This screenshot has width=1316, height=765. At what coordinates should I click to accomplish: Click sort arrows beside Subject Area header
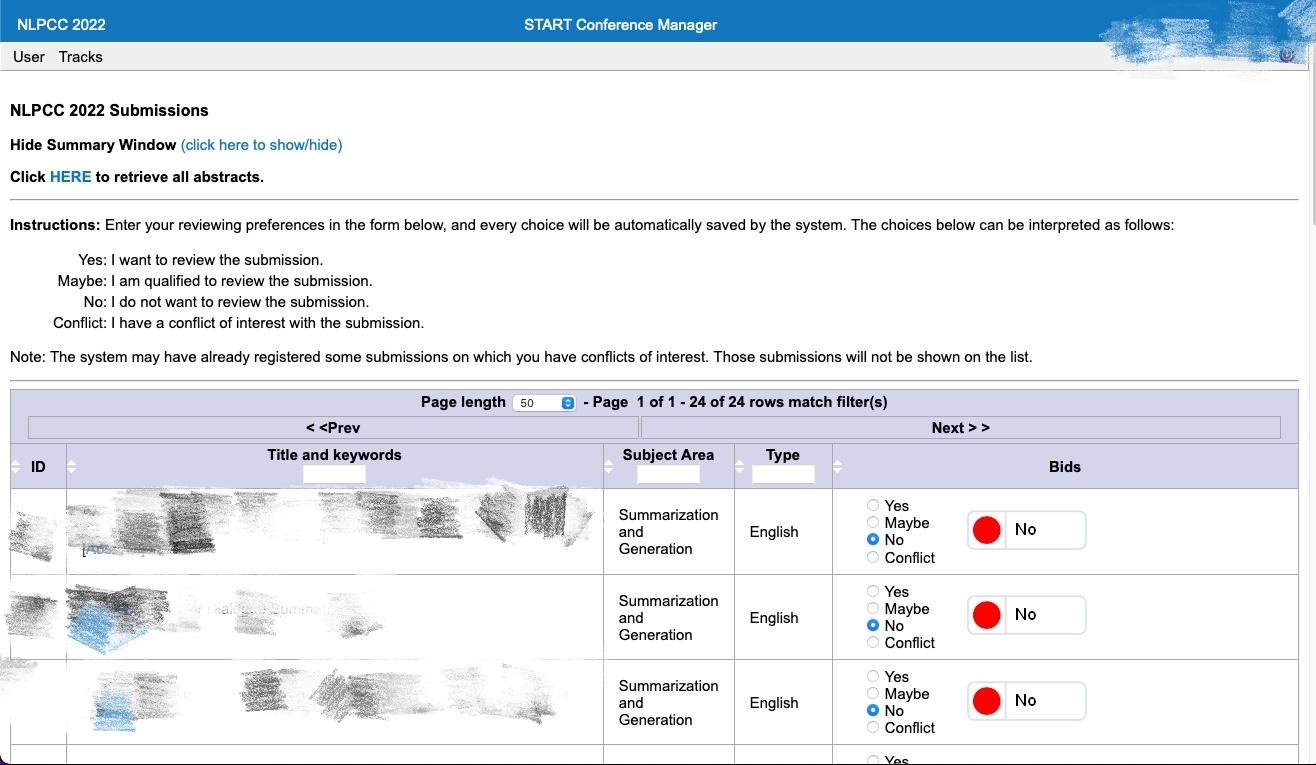[609, 467]
